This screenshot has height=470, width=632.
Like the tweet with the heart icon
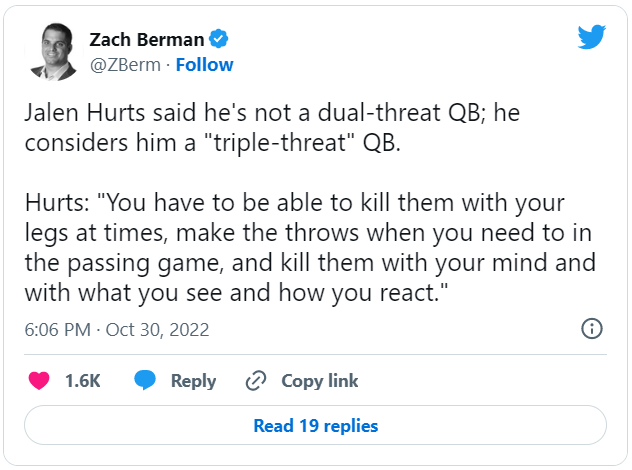(x=39, y=380)
